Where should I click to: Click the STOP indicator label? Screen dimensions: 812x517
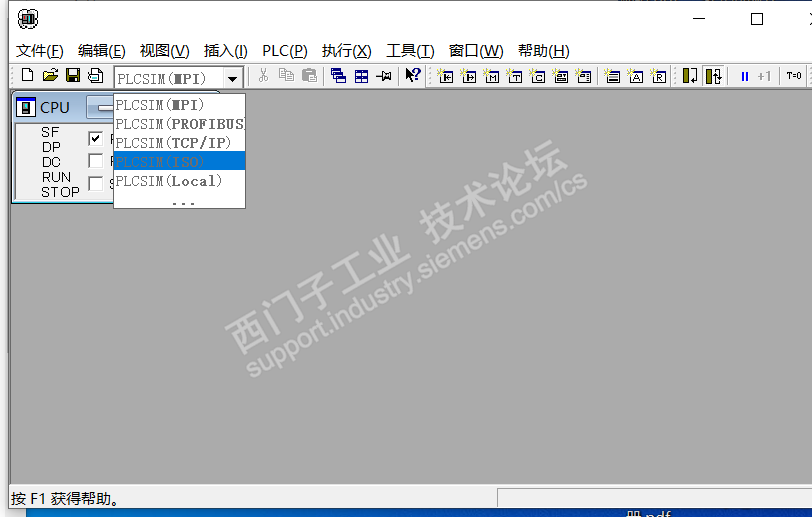60,192
